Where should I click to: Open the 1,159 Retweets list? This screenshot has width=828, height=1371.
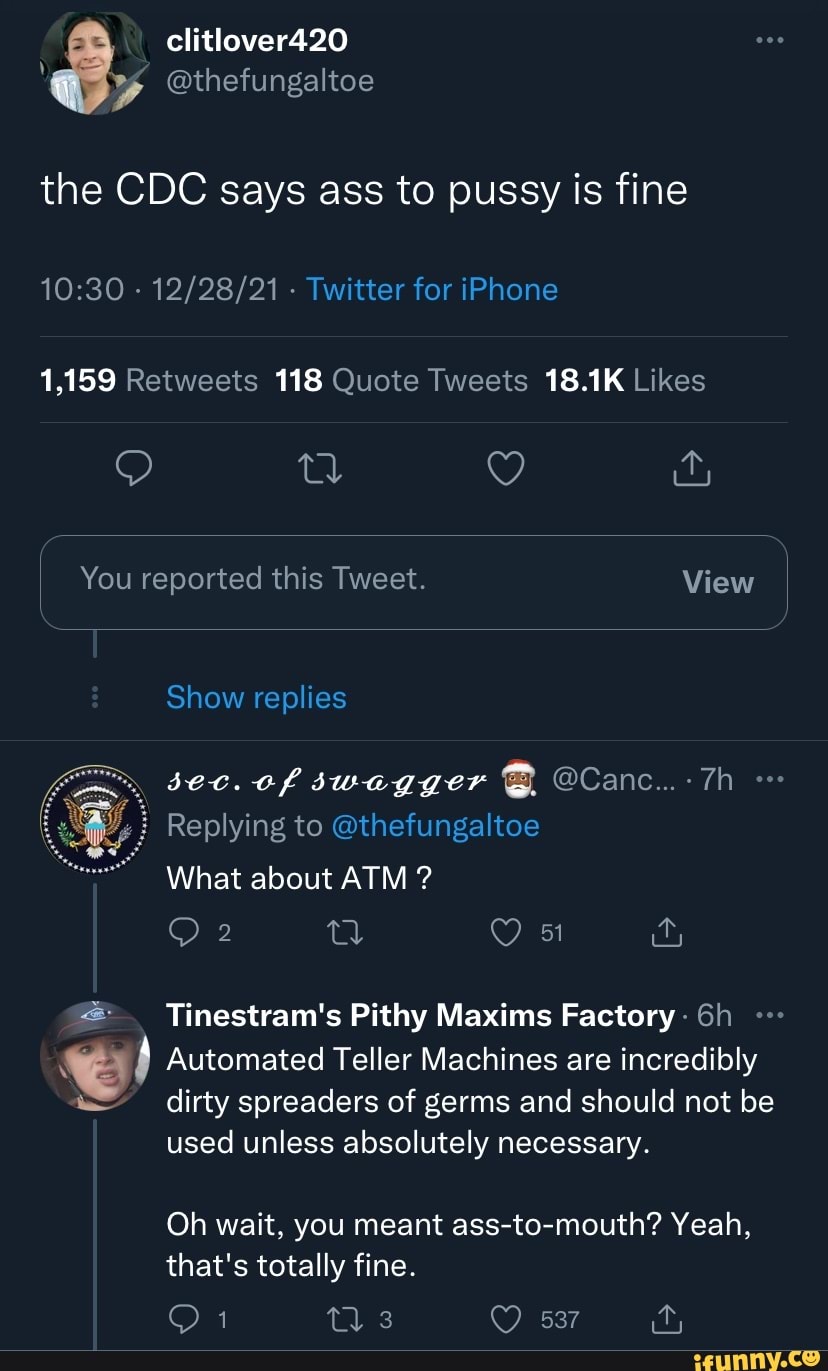coord(149,380)
